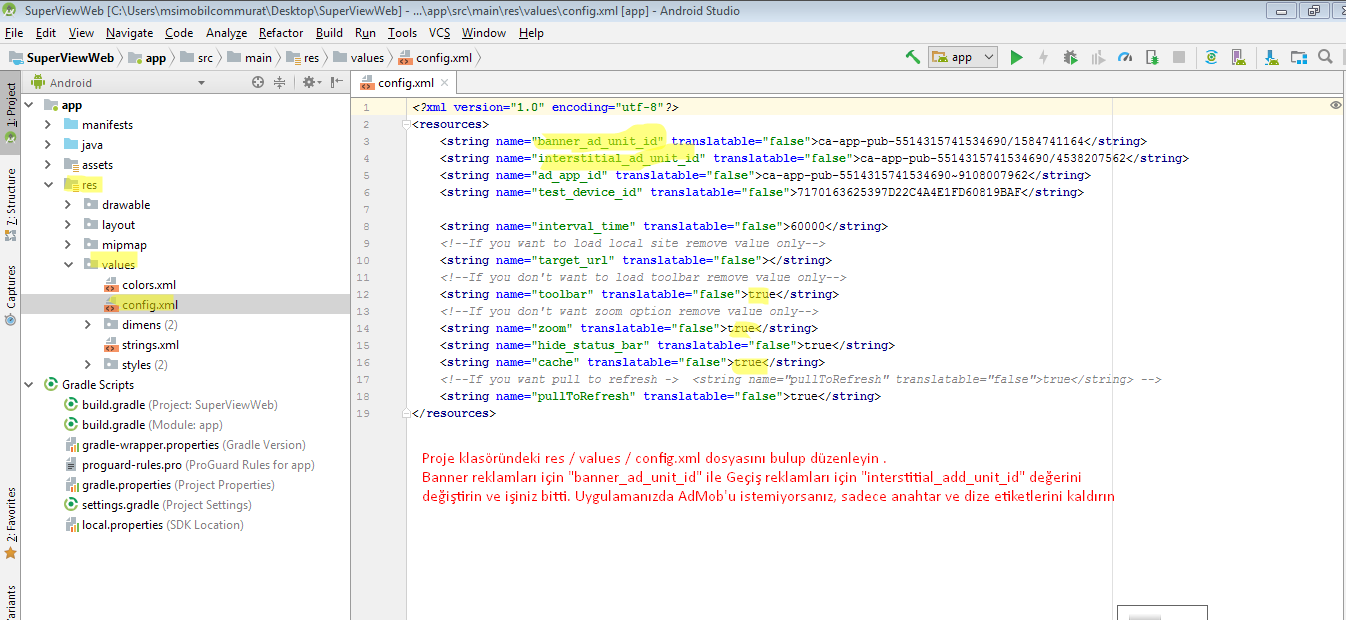This screenshot has height=620, width=1346.
Task: Click the Search Everywhere magnifier icon
Action: tap(1325, 57)
